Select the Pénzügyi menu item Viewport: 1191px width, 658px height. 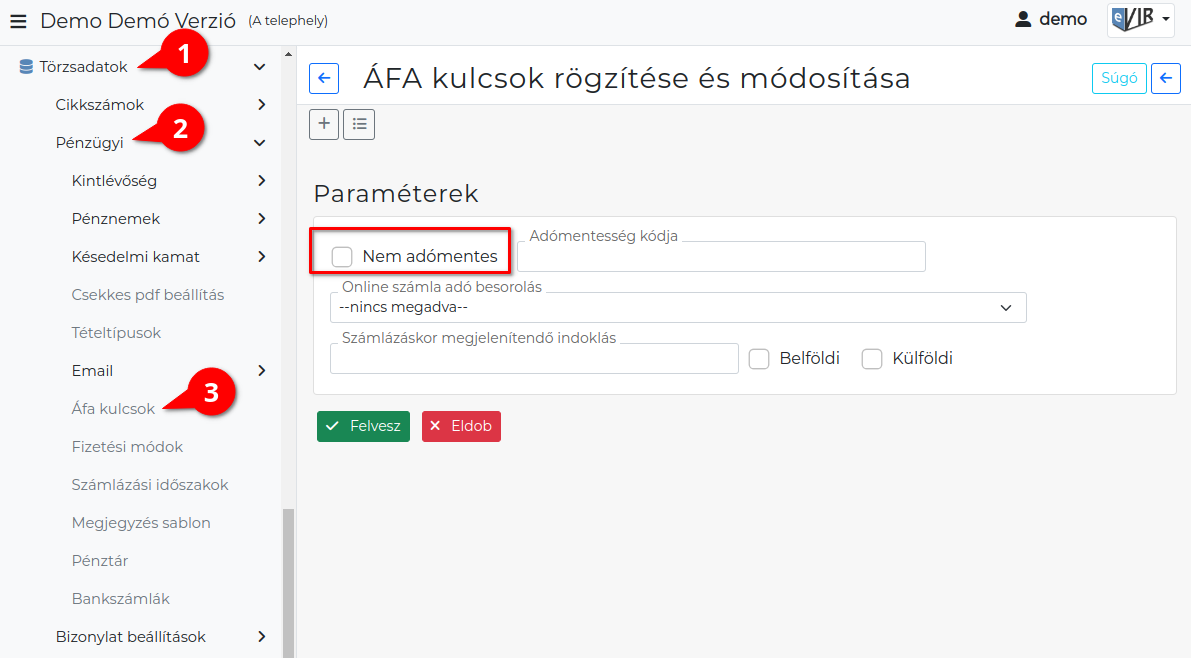click(x=90, y=143)
